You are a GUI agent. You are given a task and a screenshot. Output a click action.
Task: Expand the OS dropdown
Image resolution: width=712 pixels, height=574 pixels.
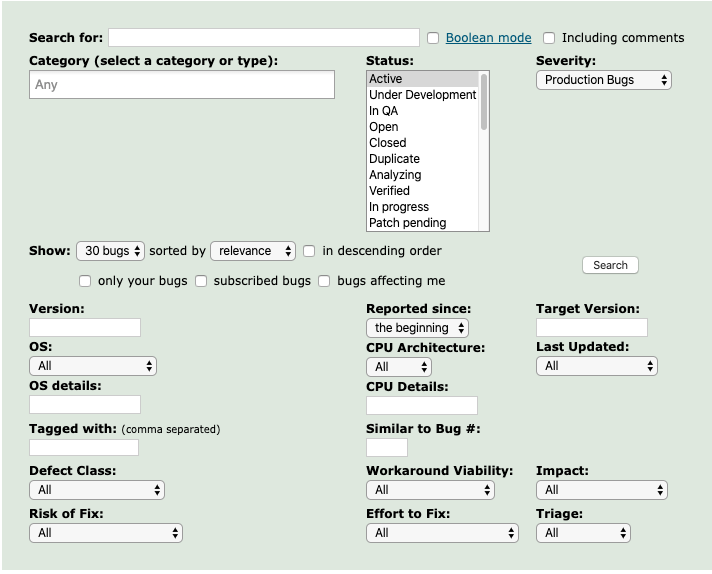coord(93,366)
